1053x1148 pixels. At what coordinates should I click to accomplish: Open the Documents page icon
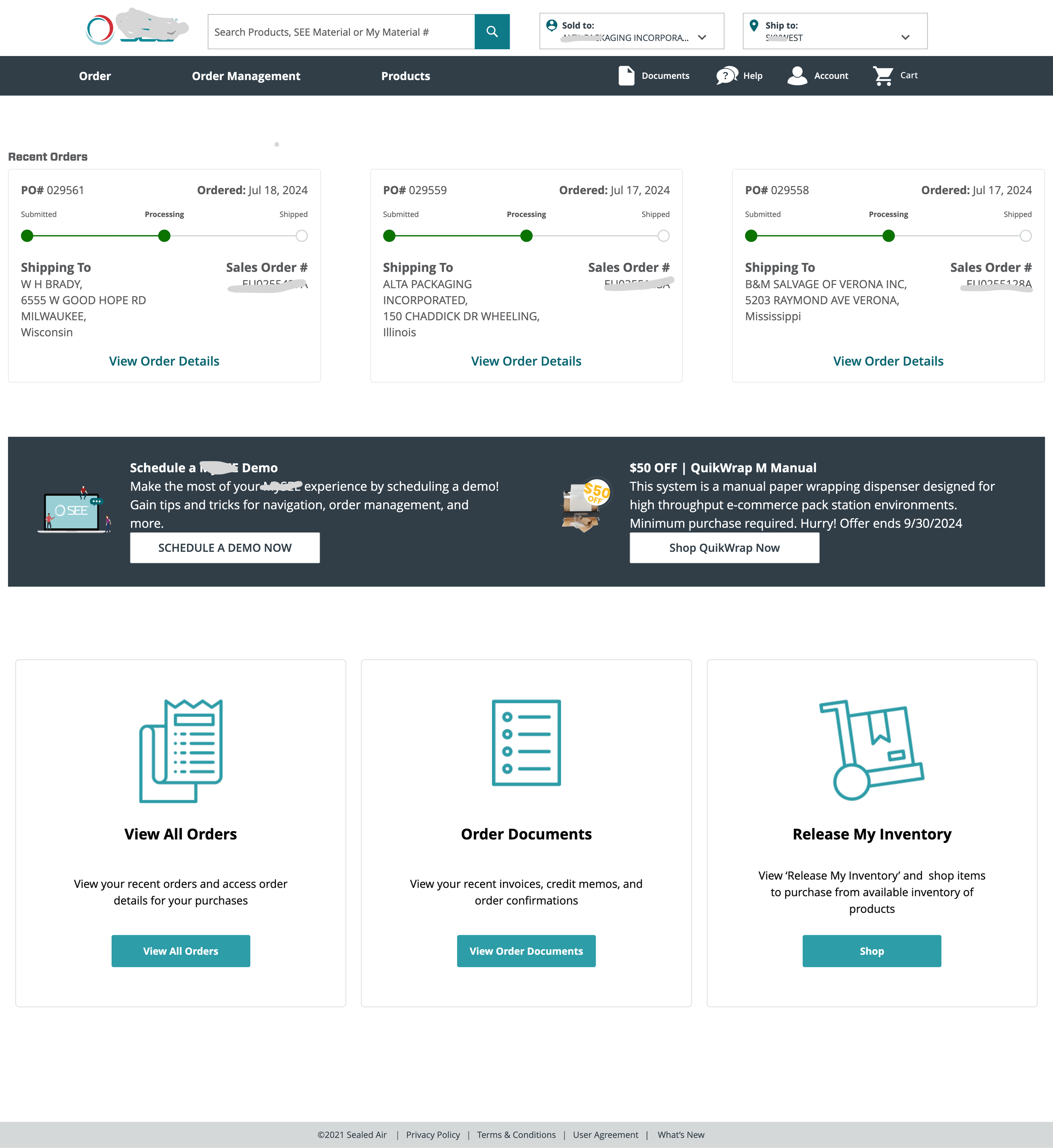626,76
